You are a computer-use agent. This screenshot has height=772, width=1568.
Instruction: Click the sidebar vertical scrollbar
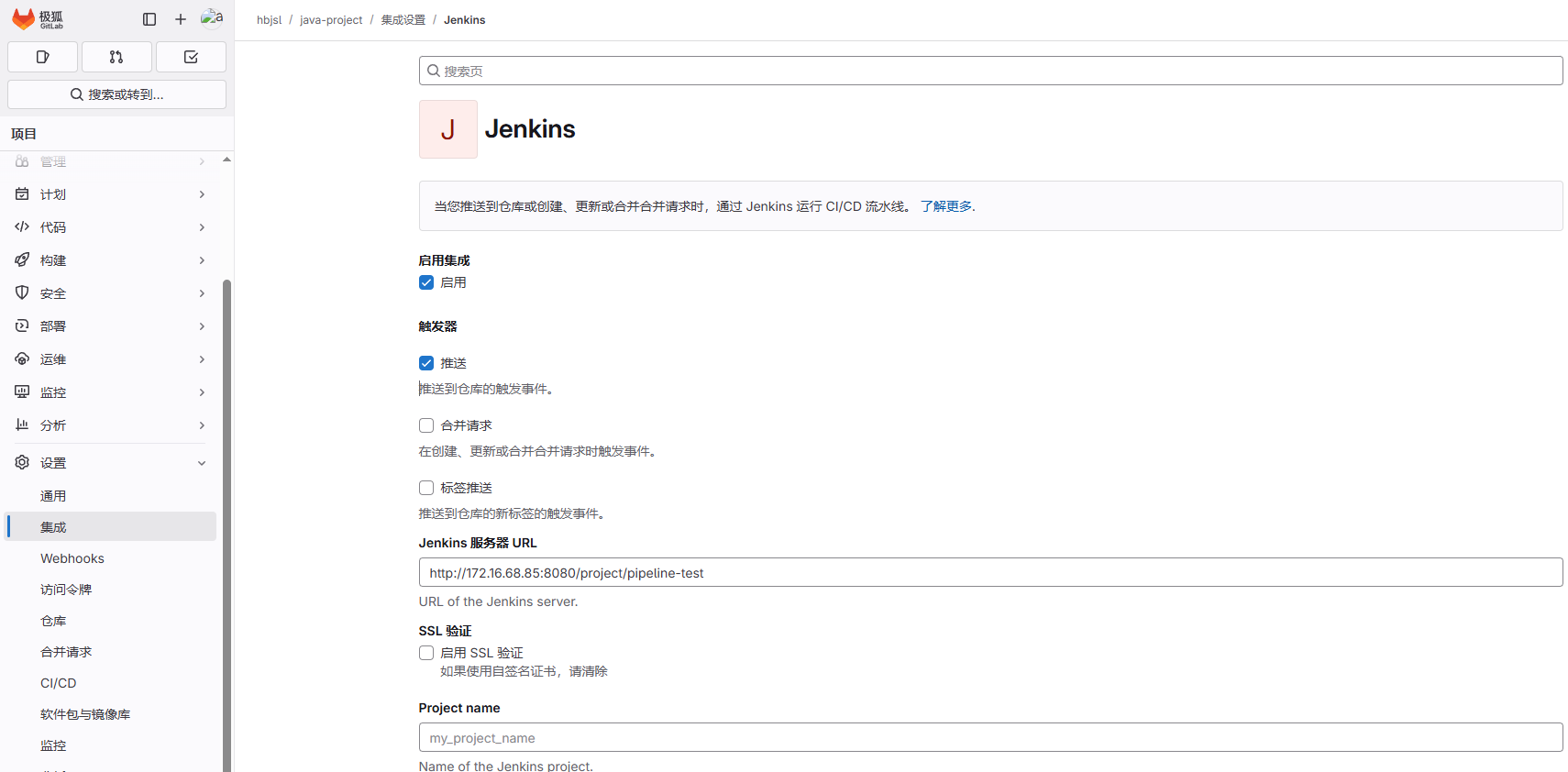(x=226, y=524)
